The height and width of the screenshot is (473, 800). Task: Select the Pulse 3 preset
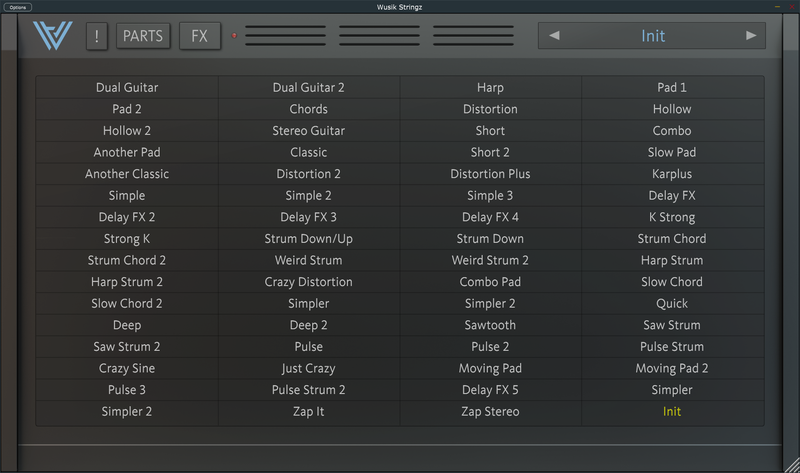pyautogui.click(x=127, y=390)
